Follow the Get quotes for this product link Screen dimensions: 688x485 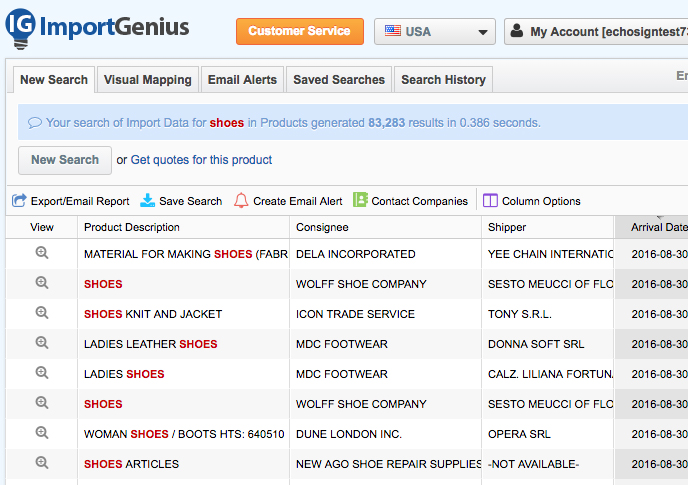[201, 160]
